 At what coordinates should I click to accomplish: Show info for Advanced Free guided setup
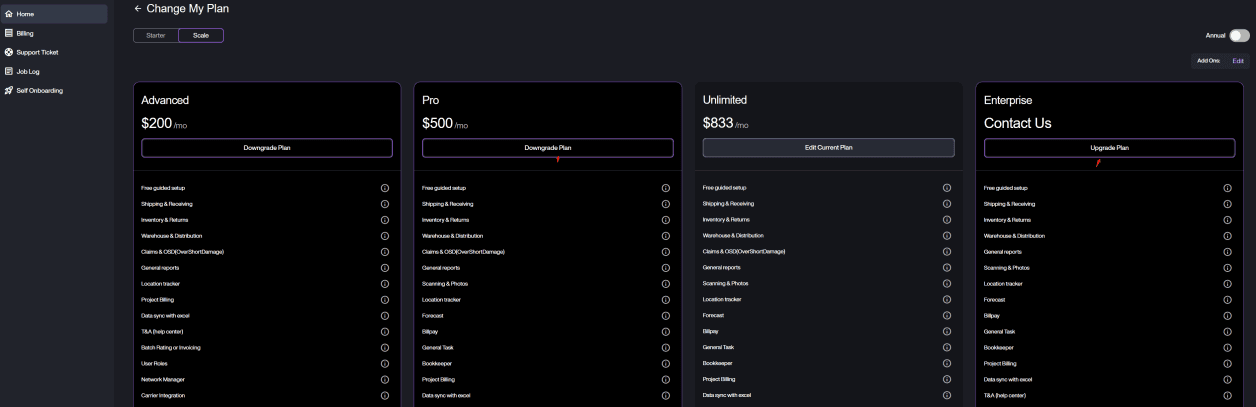click(x=385, y=188)
